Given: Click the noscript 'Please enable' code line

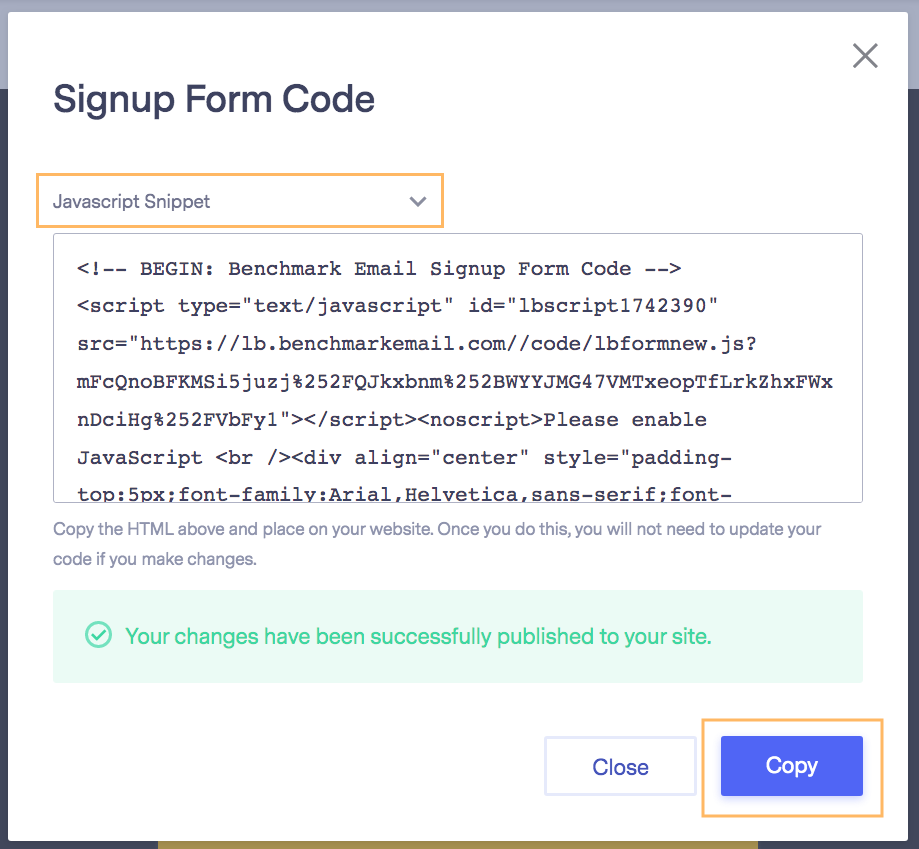Looking at the screenshot, I should click(392, 420).
